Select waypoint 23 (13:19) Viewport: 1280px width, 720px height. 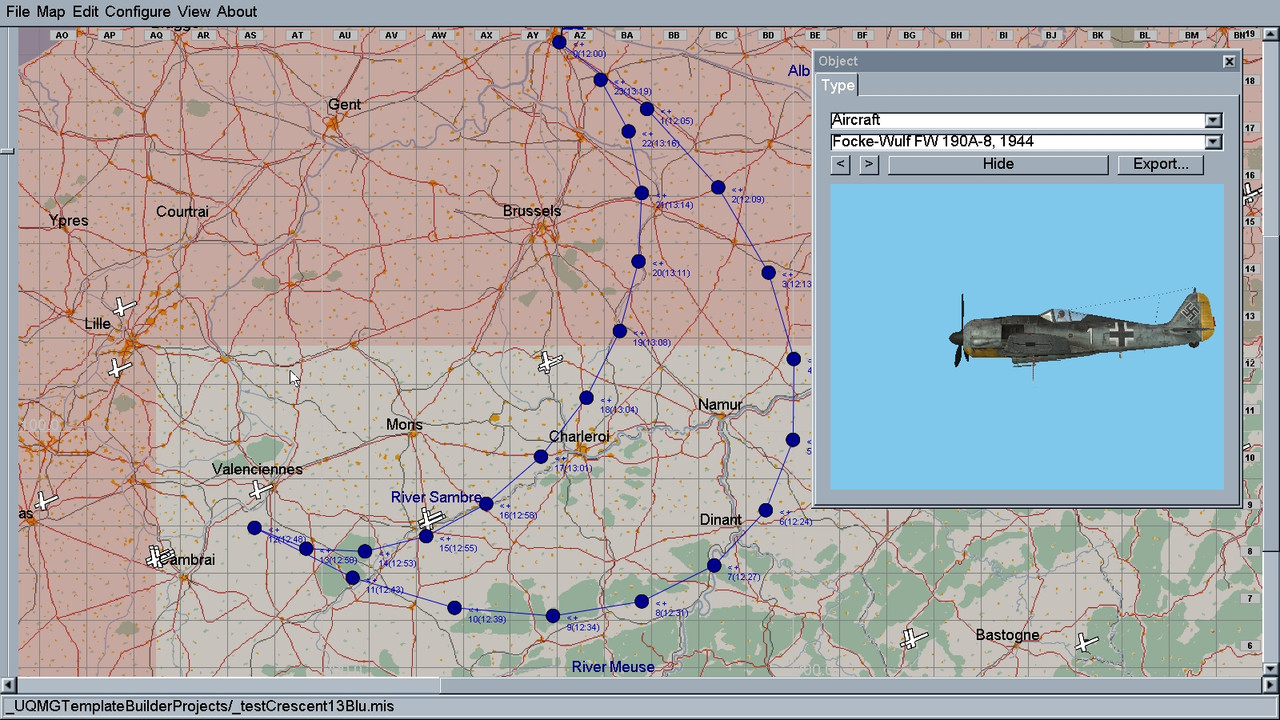tap(600, 80)
